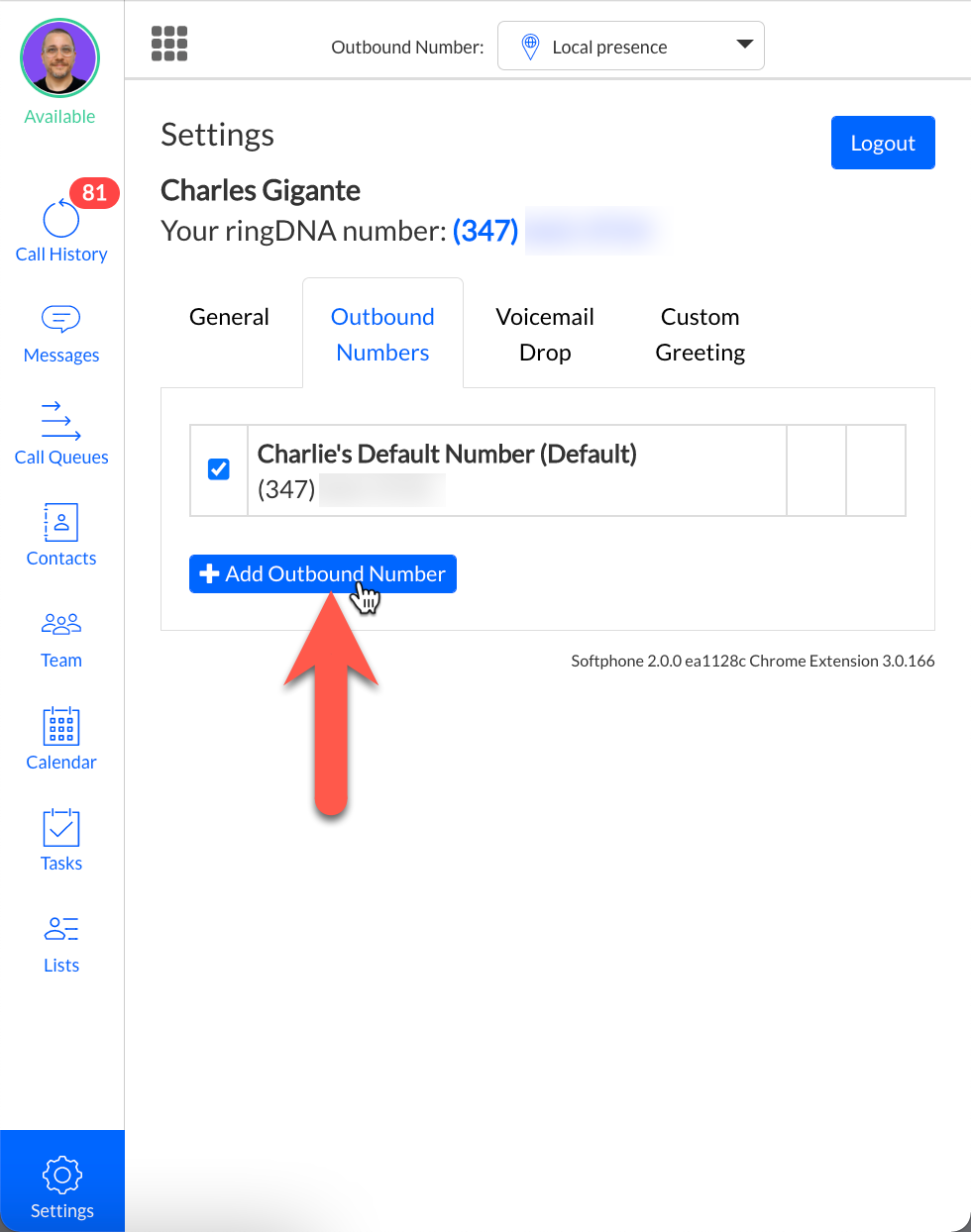The image size is (971, 1232).
Task: Click the Add Outbound Number button
Action: coord(323,574)
